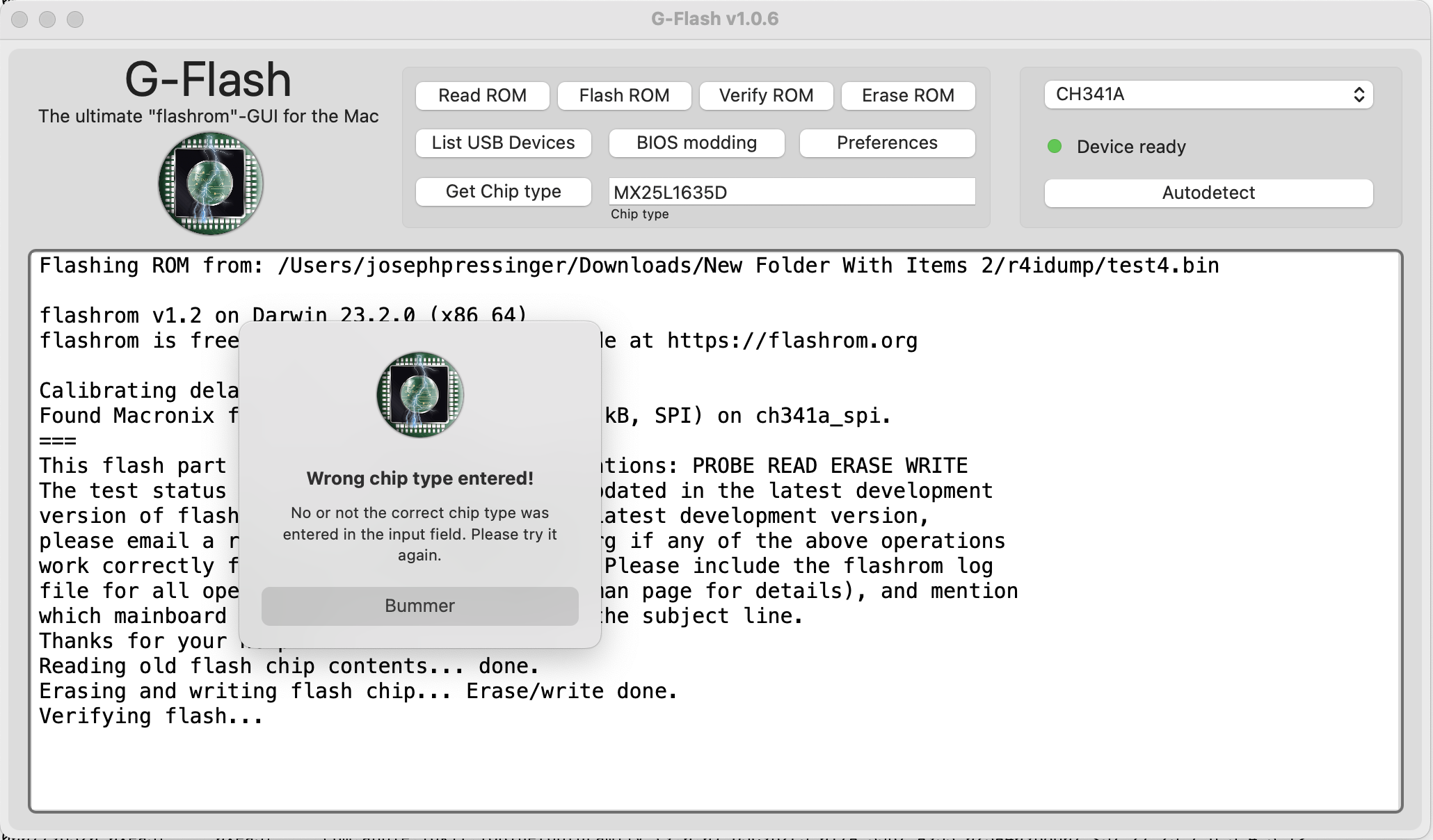Click the "https://flashrom.org" text in the log
The image size is (1433, 840).
pyautogui.click(x=792, y=341)
